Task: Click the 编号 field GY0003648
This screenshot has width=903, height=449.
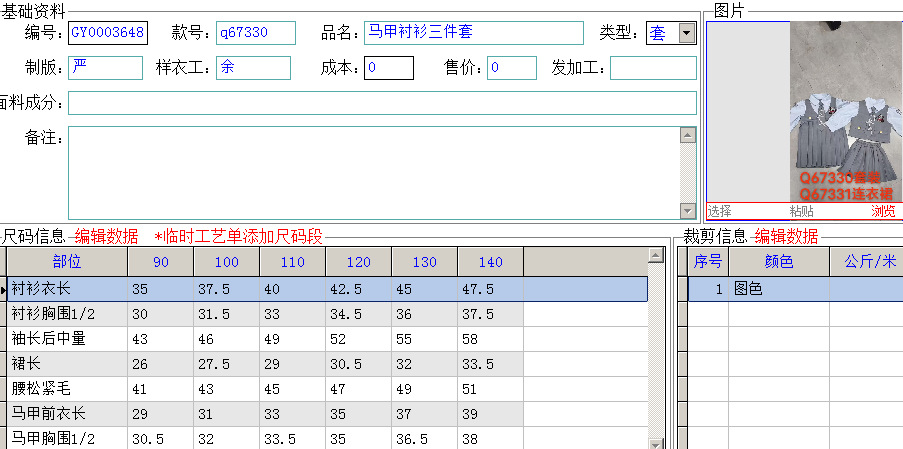Action: tap(108, 33)
